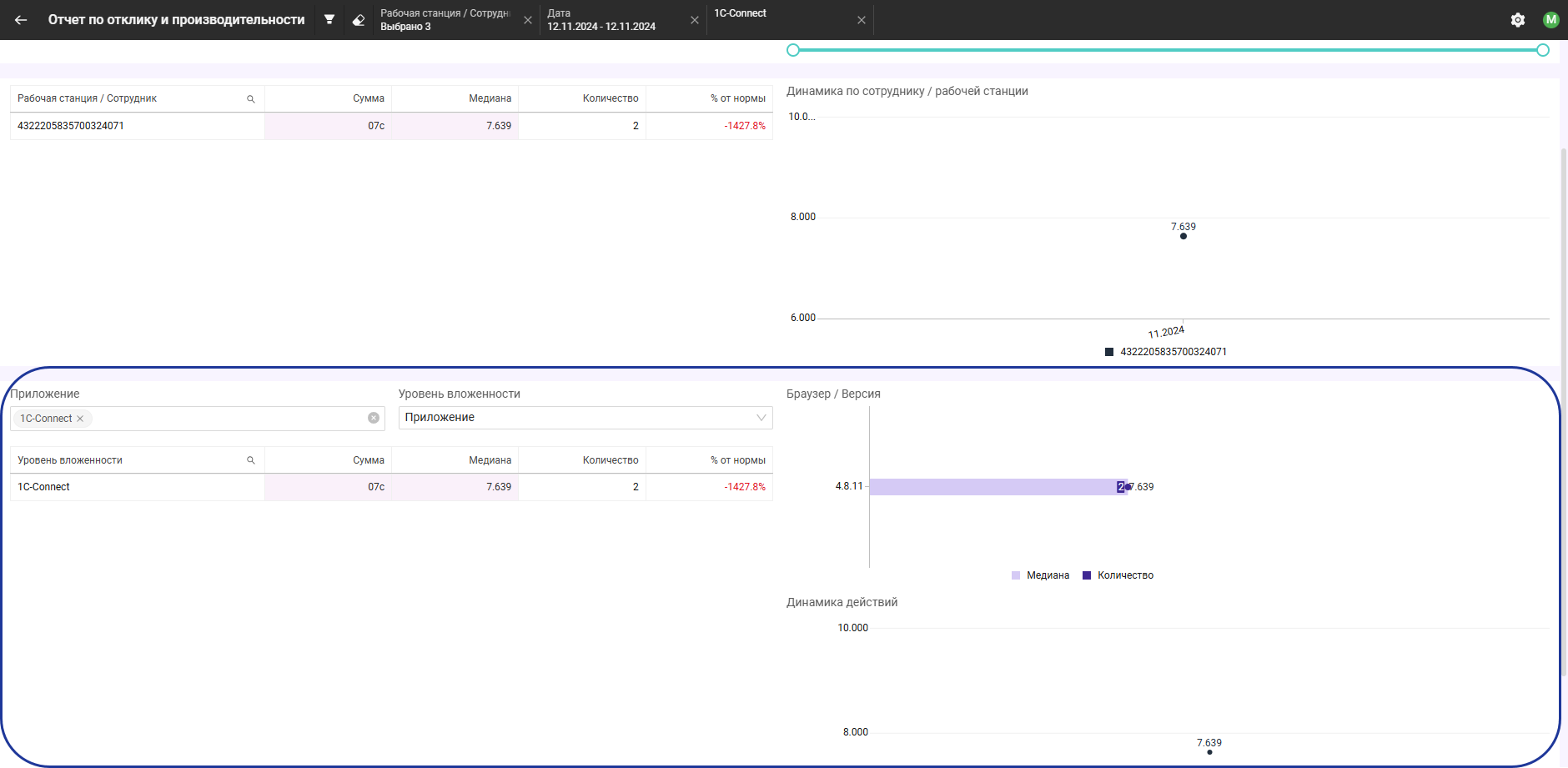This screenshot has width=1568, height=768.
Task: Remove the Дата filter chip
Action: (x=695, y=20)
